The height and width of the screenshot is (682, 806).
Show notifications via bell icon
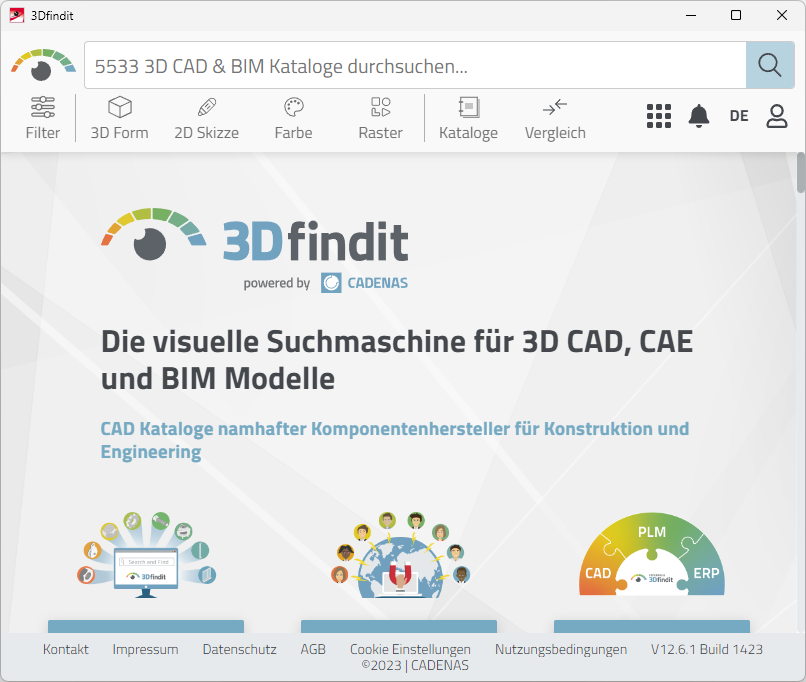tap(699, 116)
